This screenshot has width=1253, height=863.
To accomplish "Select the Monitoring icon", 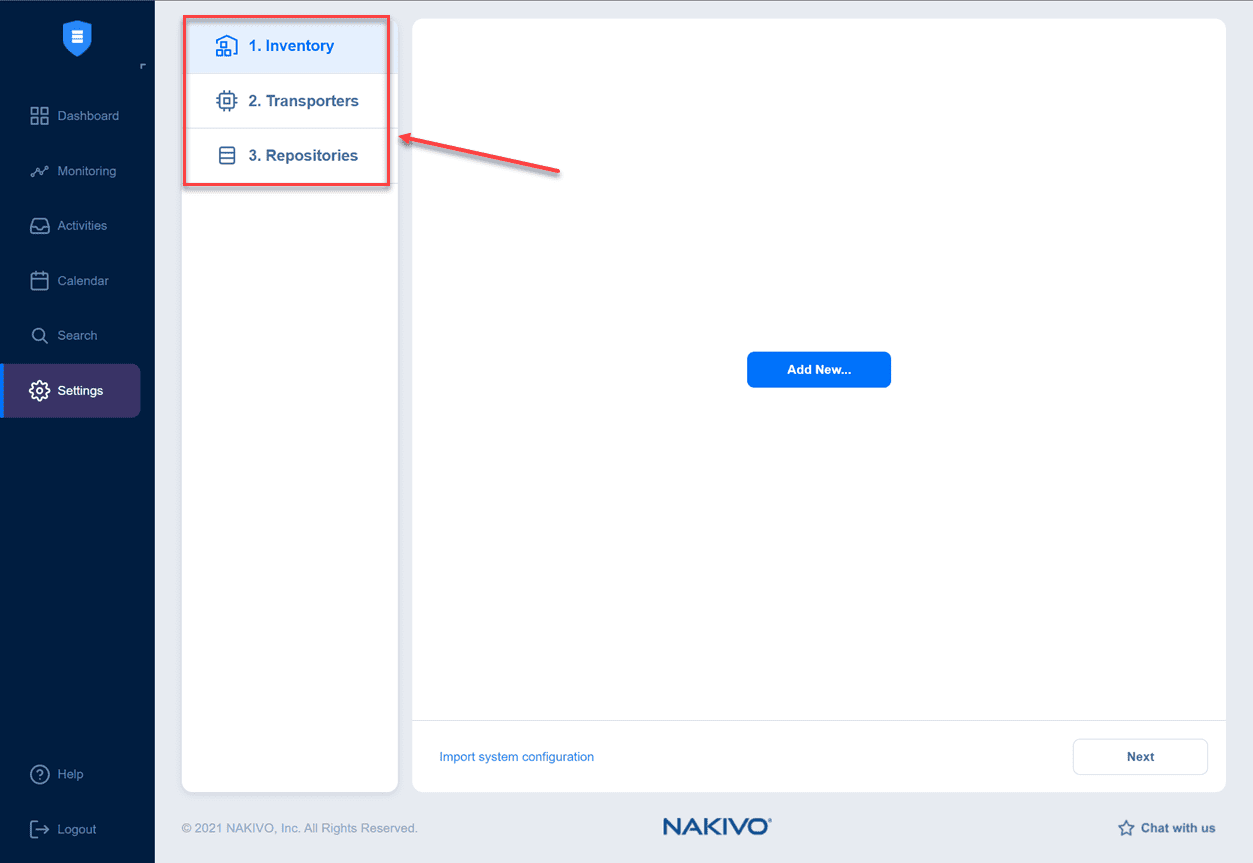I will pyautogui.click(x=40, y=170).
